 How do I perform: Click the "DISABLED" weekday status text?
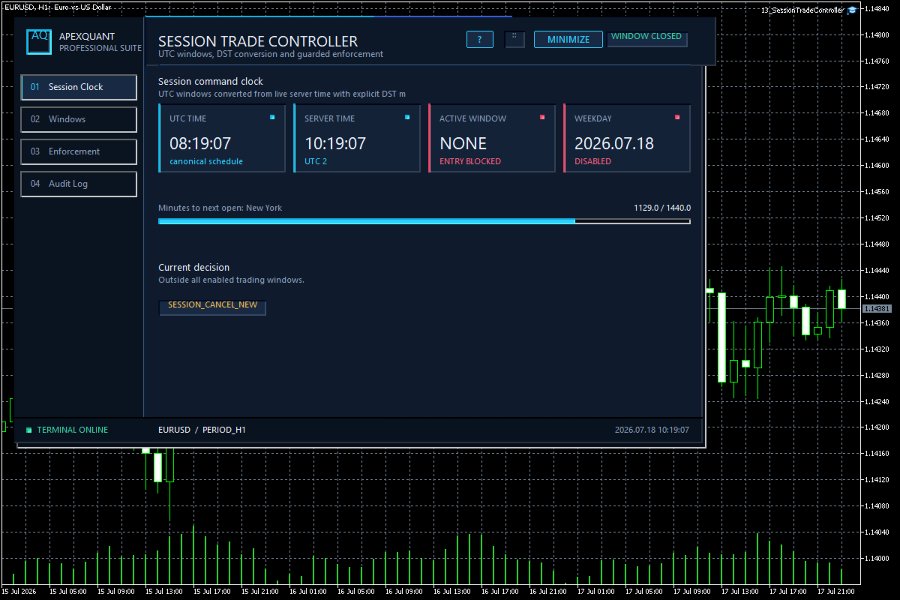pos(592,161)
